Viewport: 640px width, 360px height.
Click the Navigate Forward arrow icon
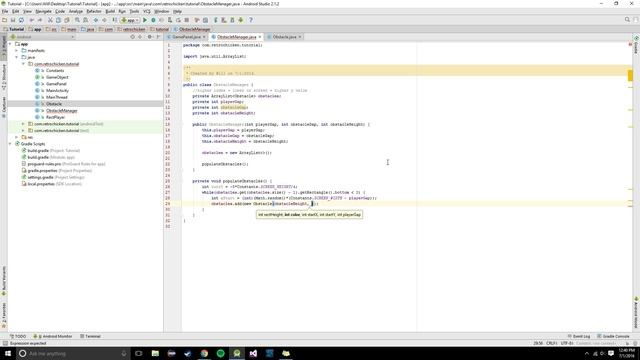point(104,20)
